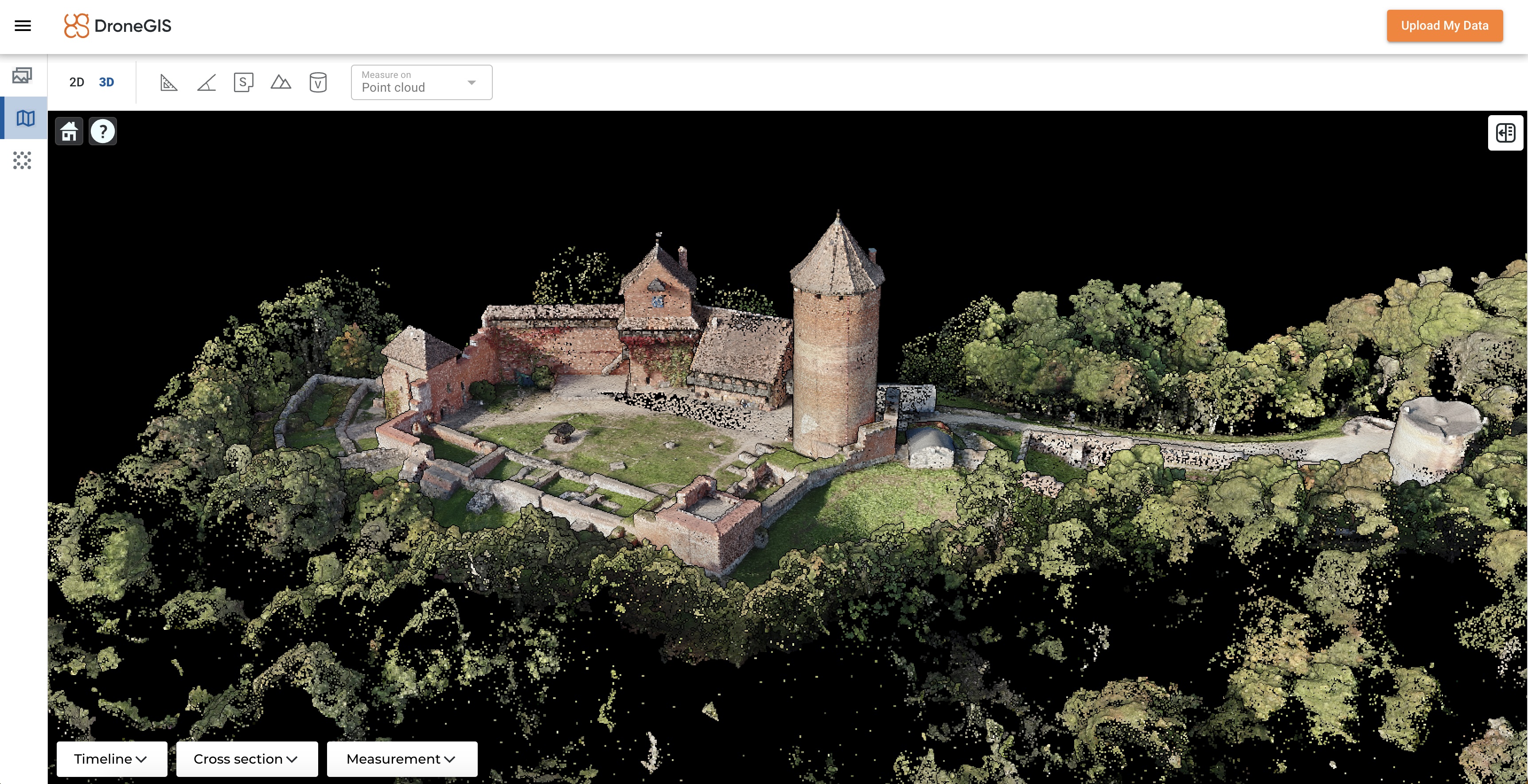Click the Upload My Data button
This screenshot has width=1528, height=784.
1444,26
